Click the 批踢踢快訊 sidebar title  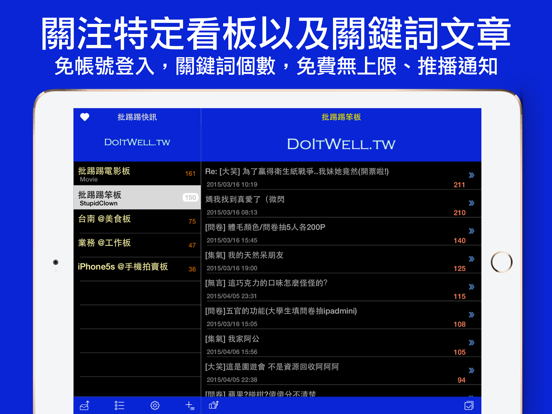point(137,117)
